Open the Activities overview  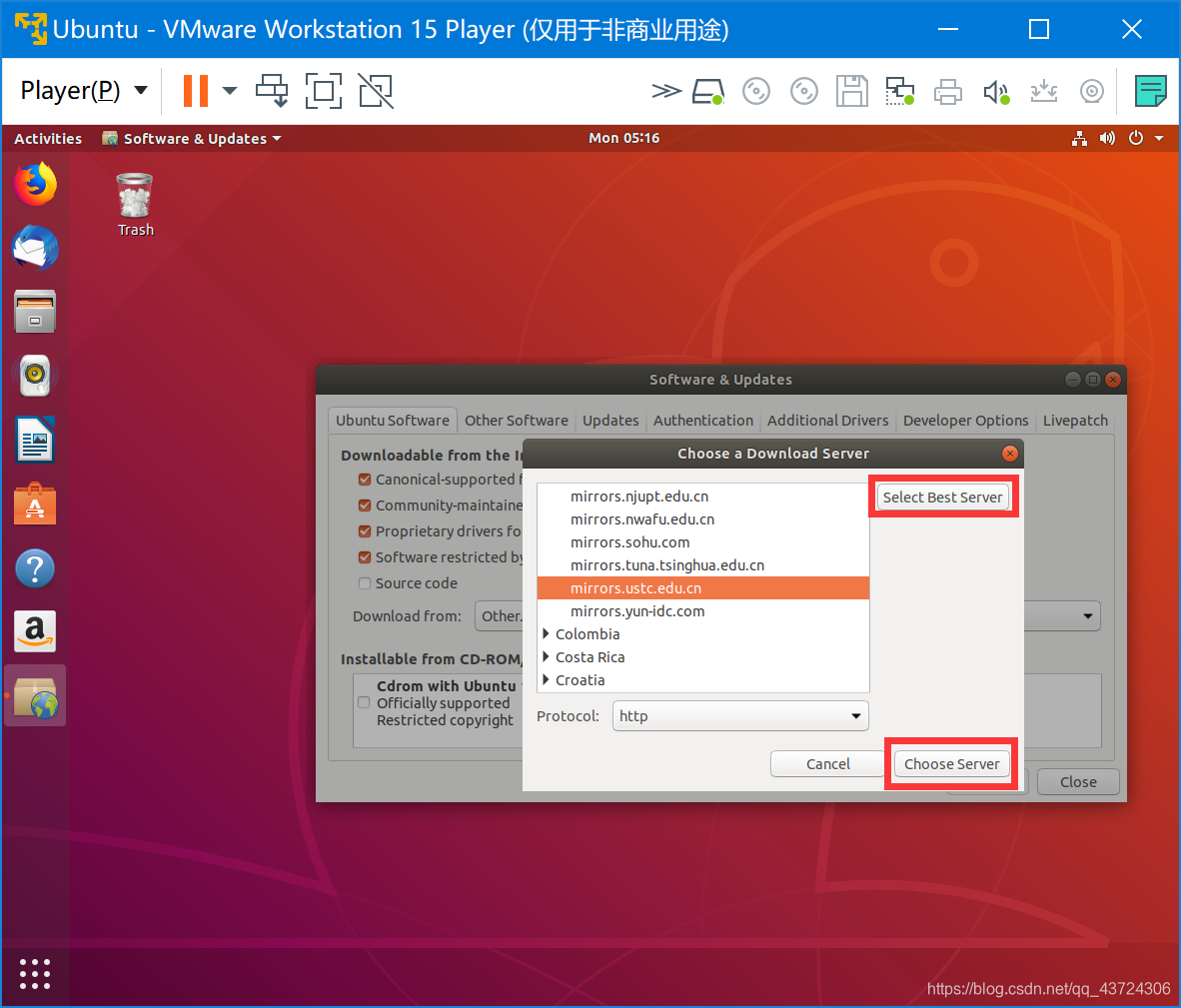[x=48, y=139]
